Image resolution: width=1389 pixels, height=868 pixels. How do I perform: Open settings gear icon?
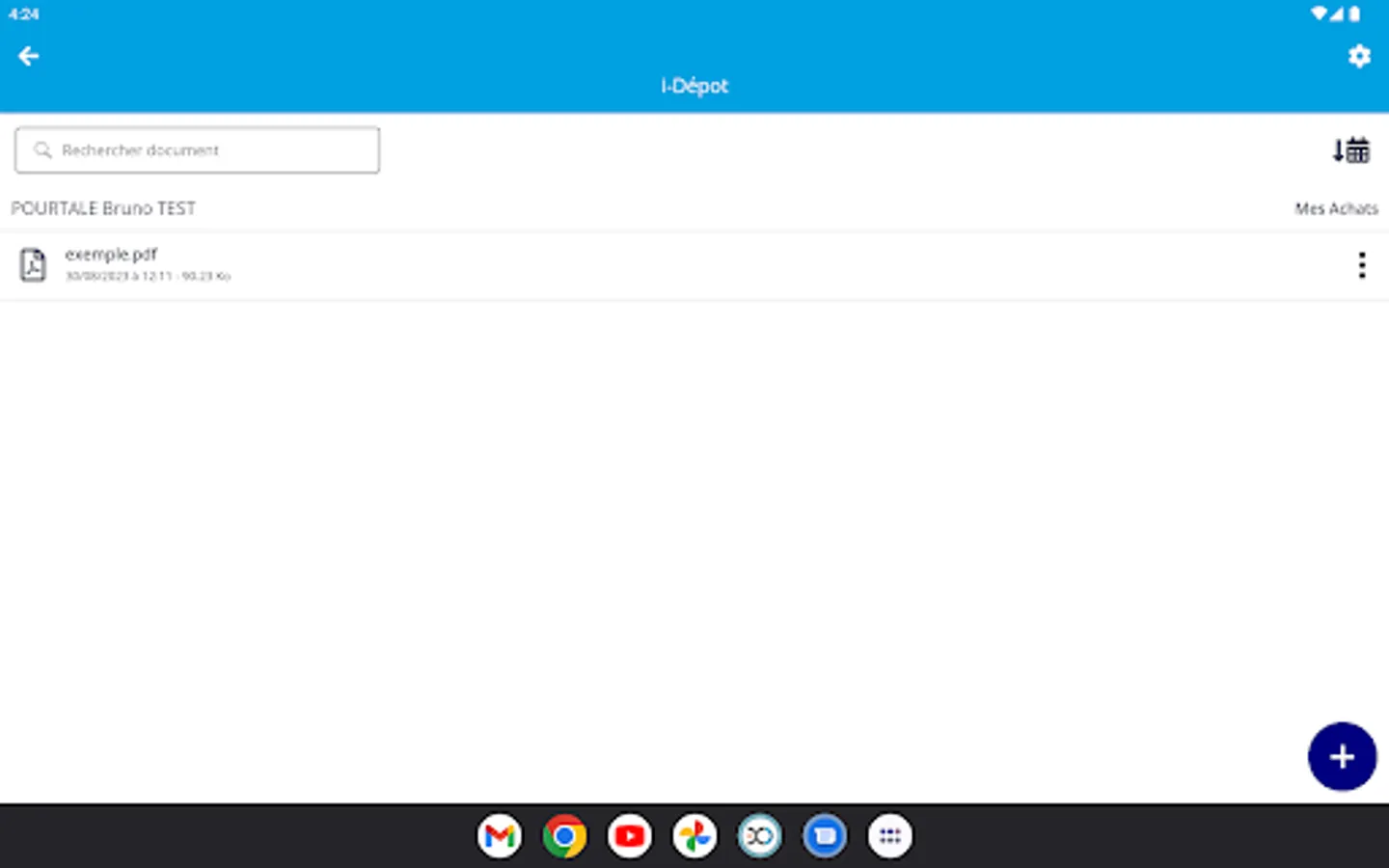click(x=1359, y=56)
